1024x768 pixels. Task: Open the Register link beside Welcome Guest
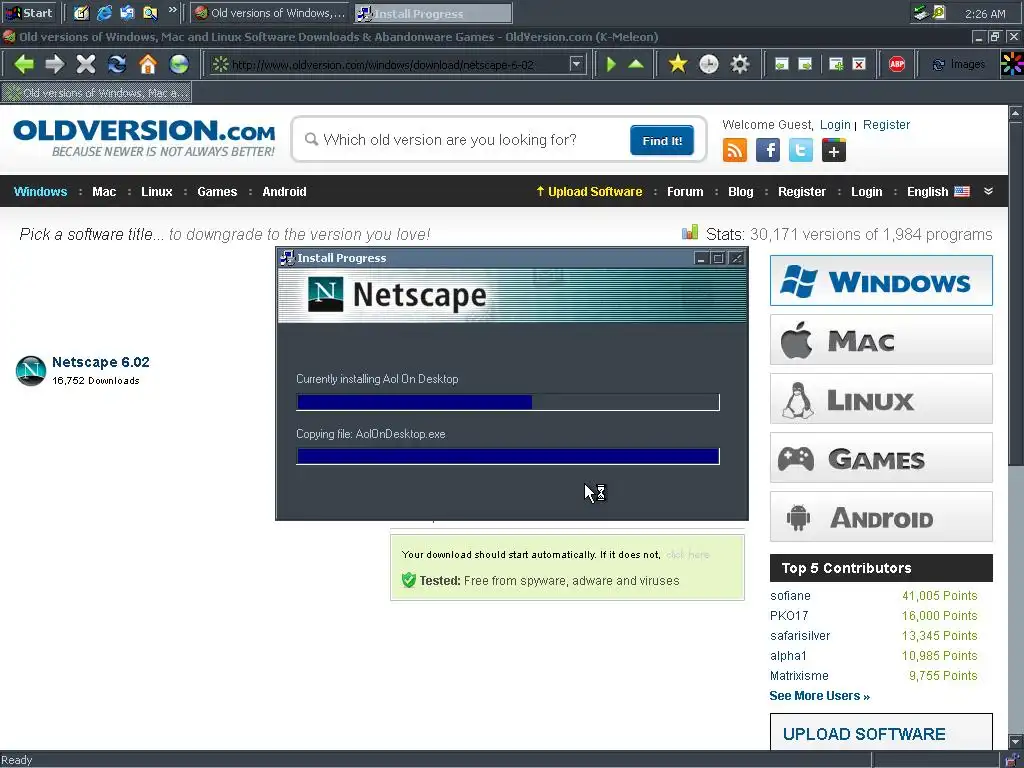click(886, 125)
